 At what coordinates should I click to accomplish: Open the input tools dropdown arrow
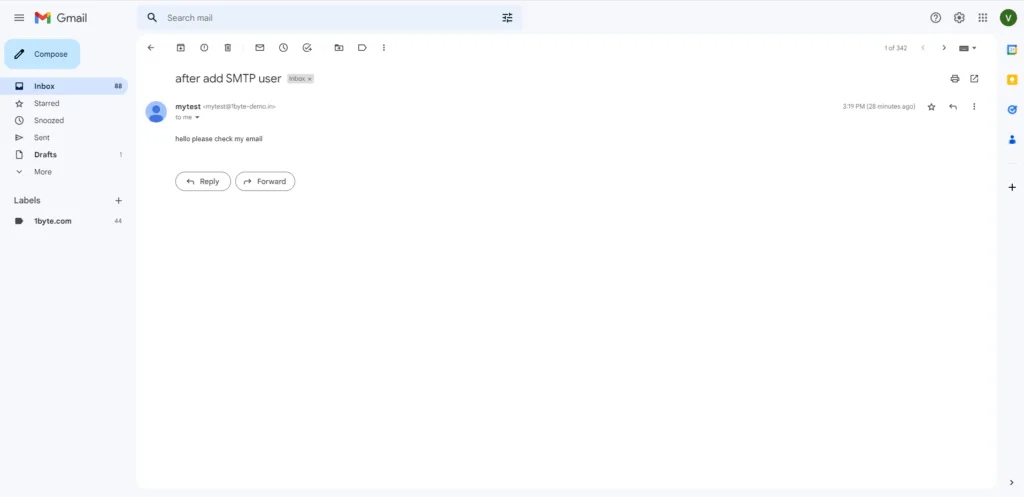click(974, 48)
